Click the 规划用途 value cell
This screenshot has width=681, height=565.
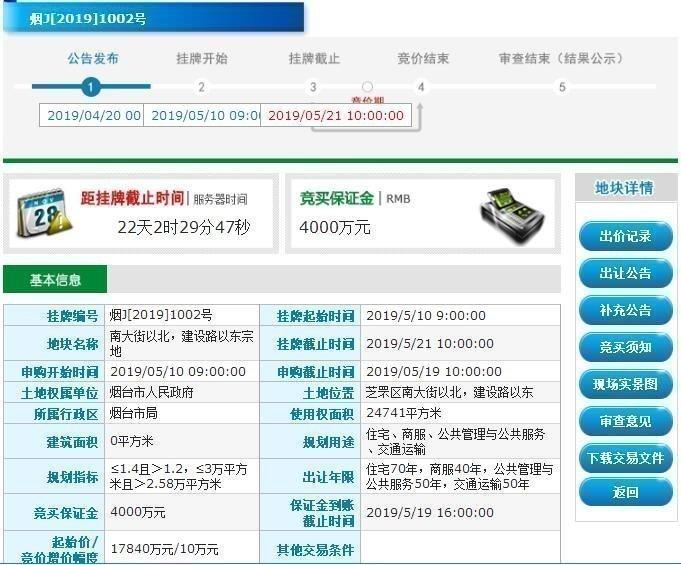pos(460,441)
